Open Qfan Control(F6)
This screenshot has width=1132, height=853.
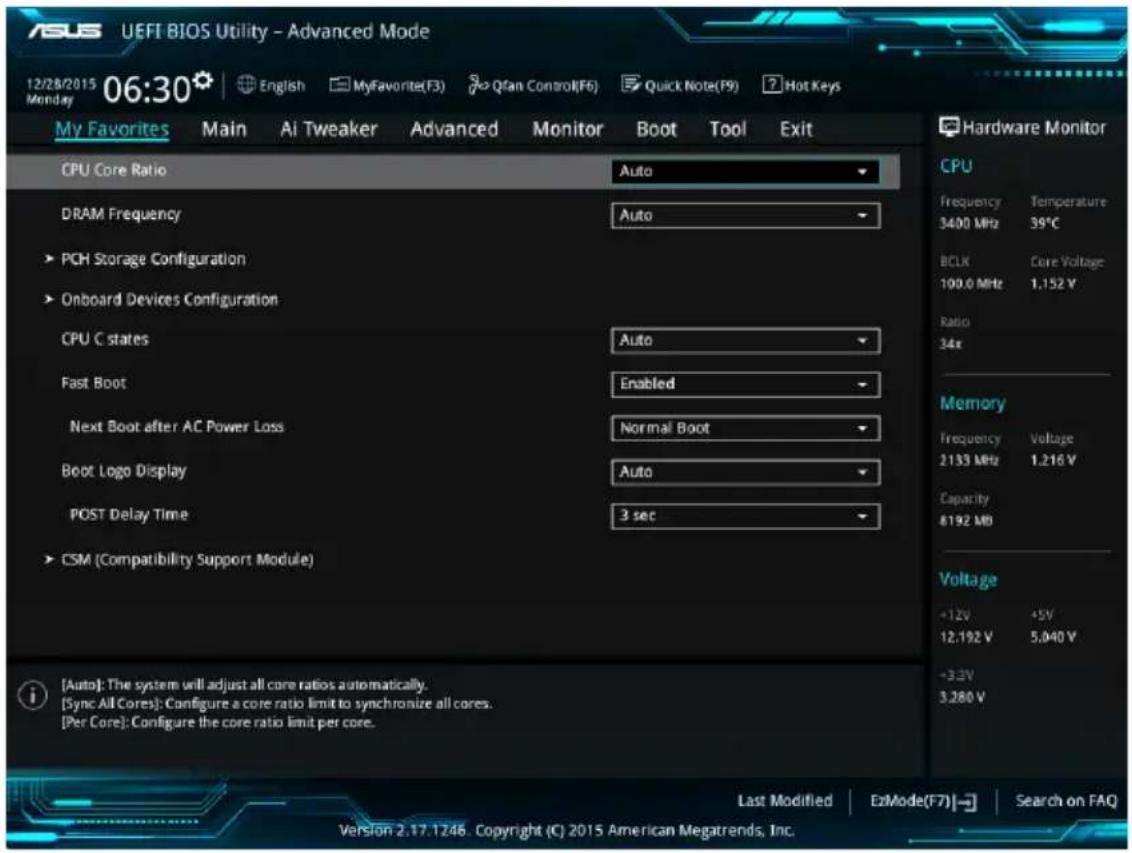coord(534,86)
